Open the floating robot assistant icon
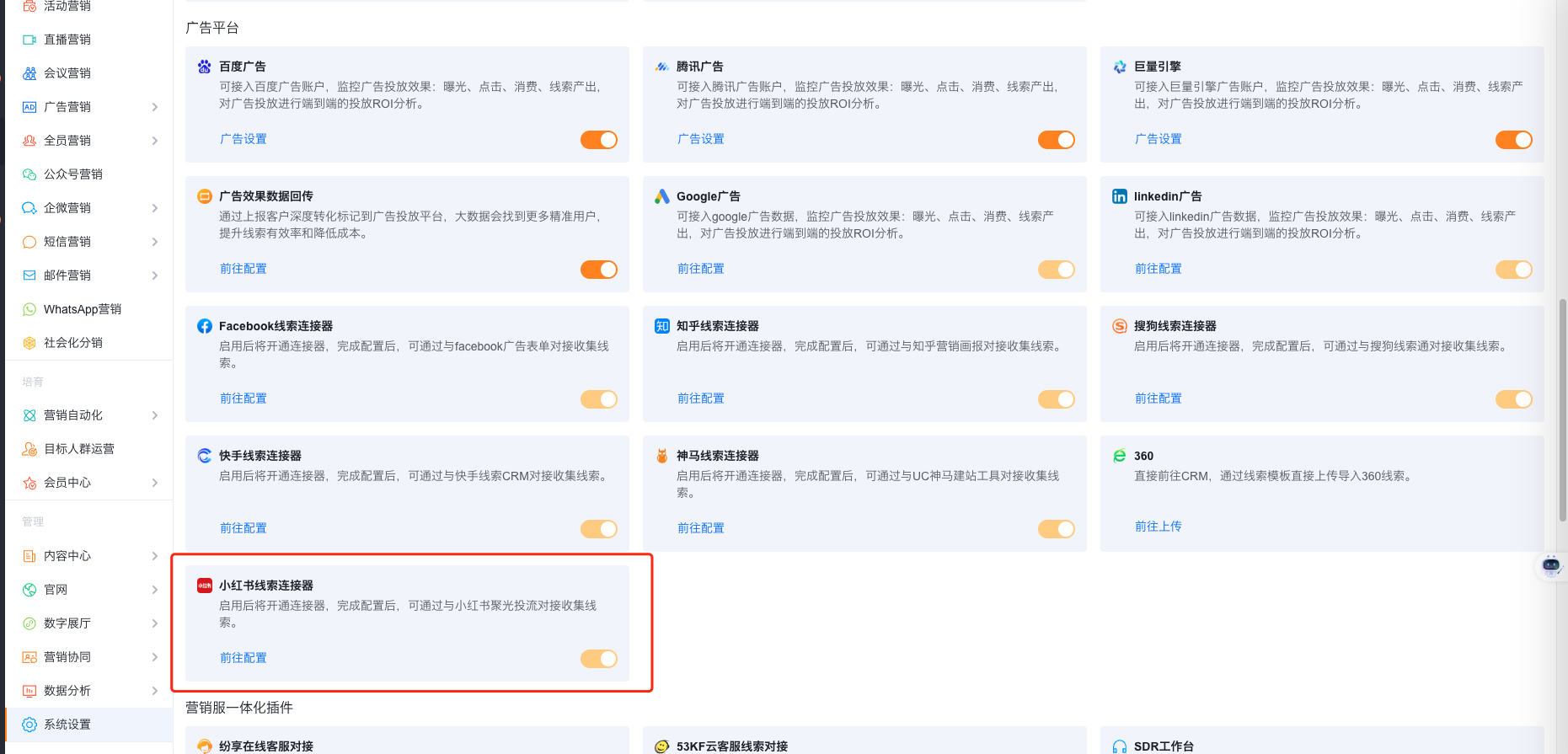1568x754 pixels. [1551, 565]
